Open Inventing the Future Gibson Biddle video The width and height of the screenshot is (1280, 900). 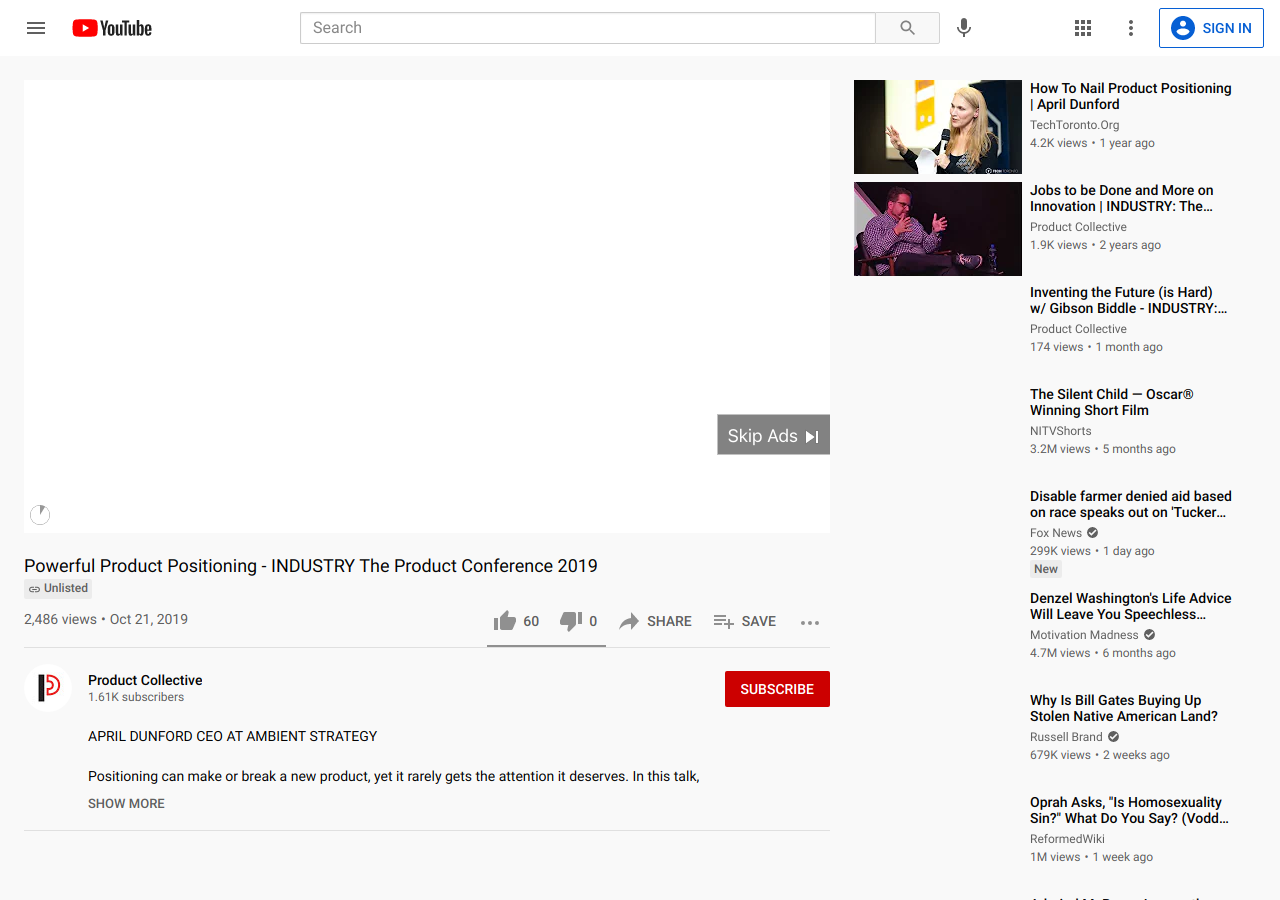(x=1128, y=300)
